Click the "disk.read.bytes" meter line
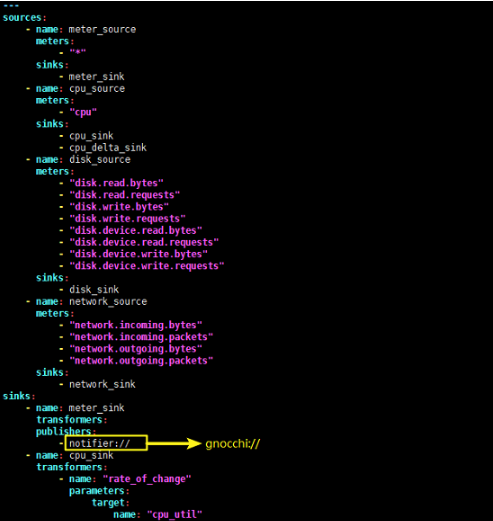Screen dimensions: 493x521 116,183
